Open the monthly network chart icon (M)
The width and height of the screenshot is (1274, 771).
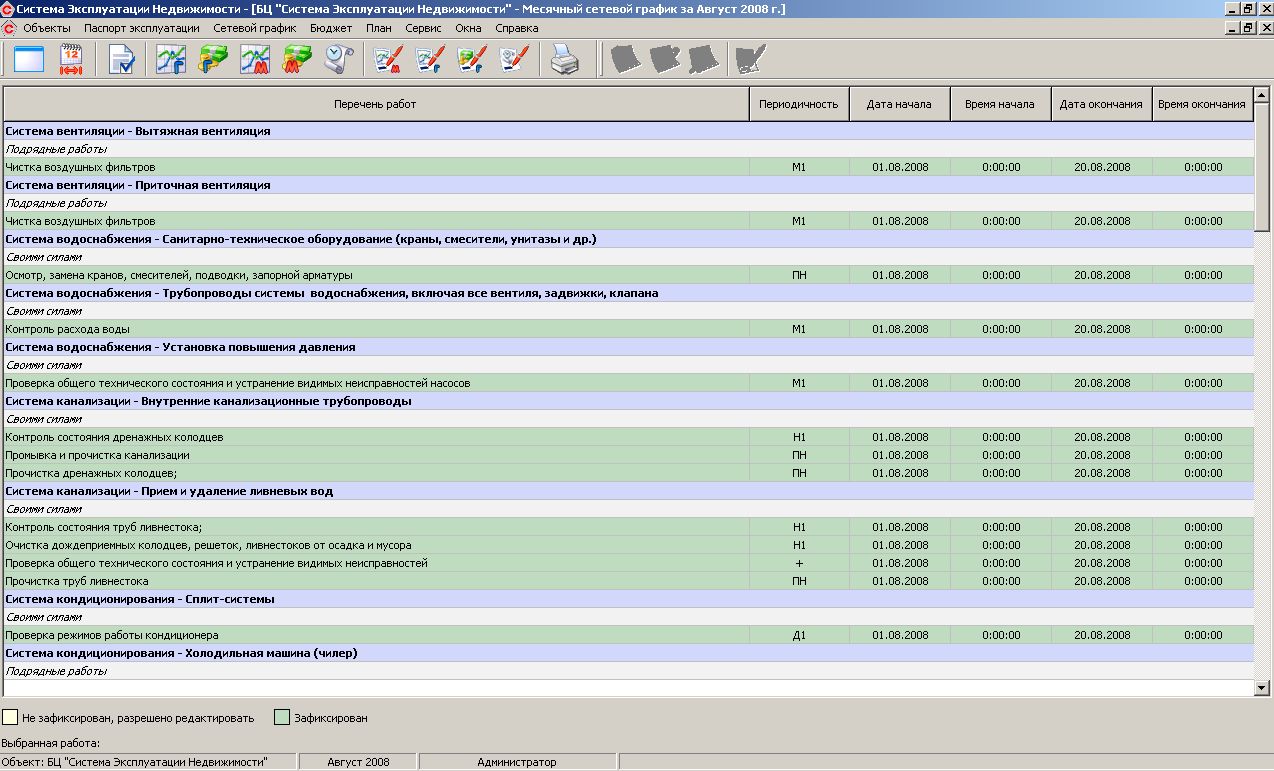click(255, 60)
